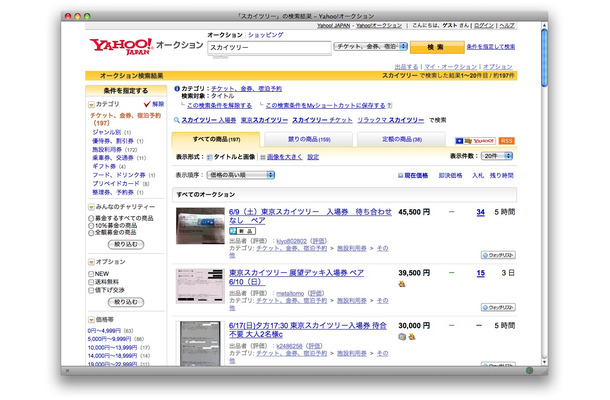The height and width of the screenshot is (400, 610).
Task: Select the 募金するすべての商品 radio button
Action: [x=91, y=218]
